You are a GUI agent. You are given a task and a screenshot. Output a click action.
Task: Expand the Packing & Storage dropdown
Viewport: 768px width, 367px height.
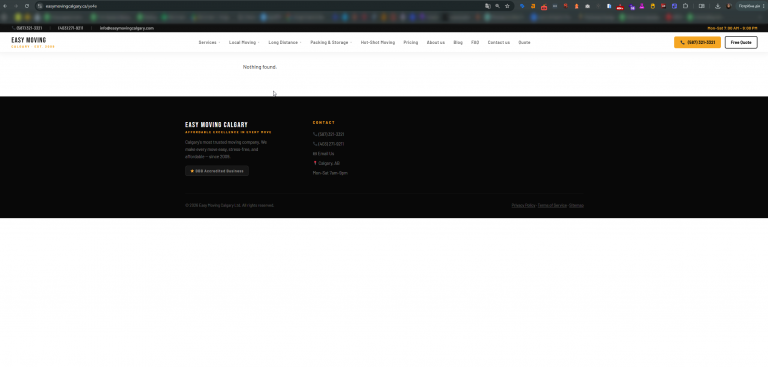click(x=331, y=43)
